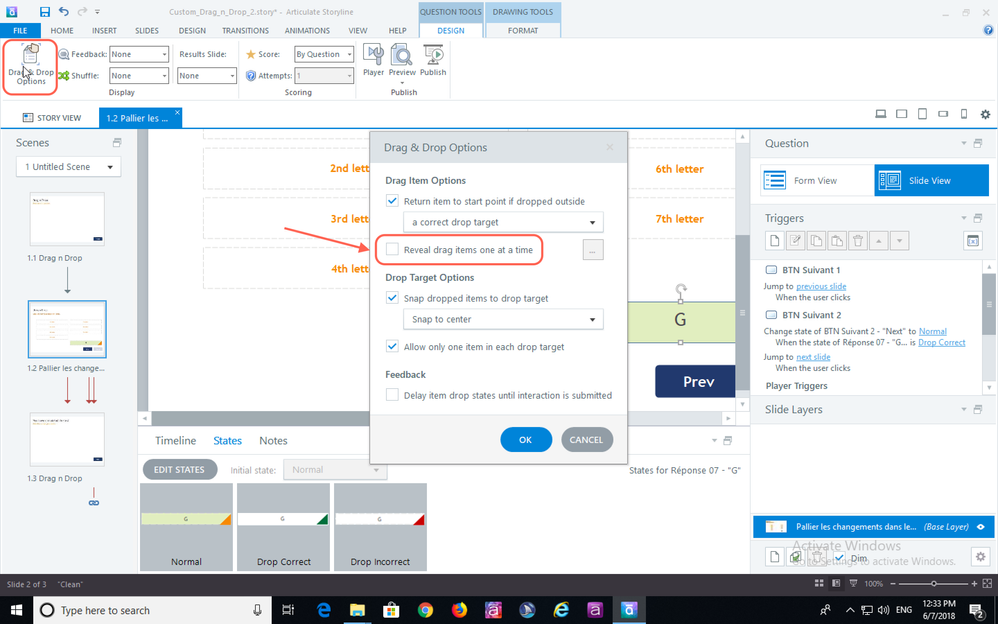This screenshot has height=624, width=998.
Task: Open the 'Snap to center' dropdown
Action: [x=503, y=319]
